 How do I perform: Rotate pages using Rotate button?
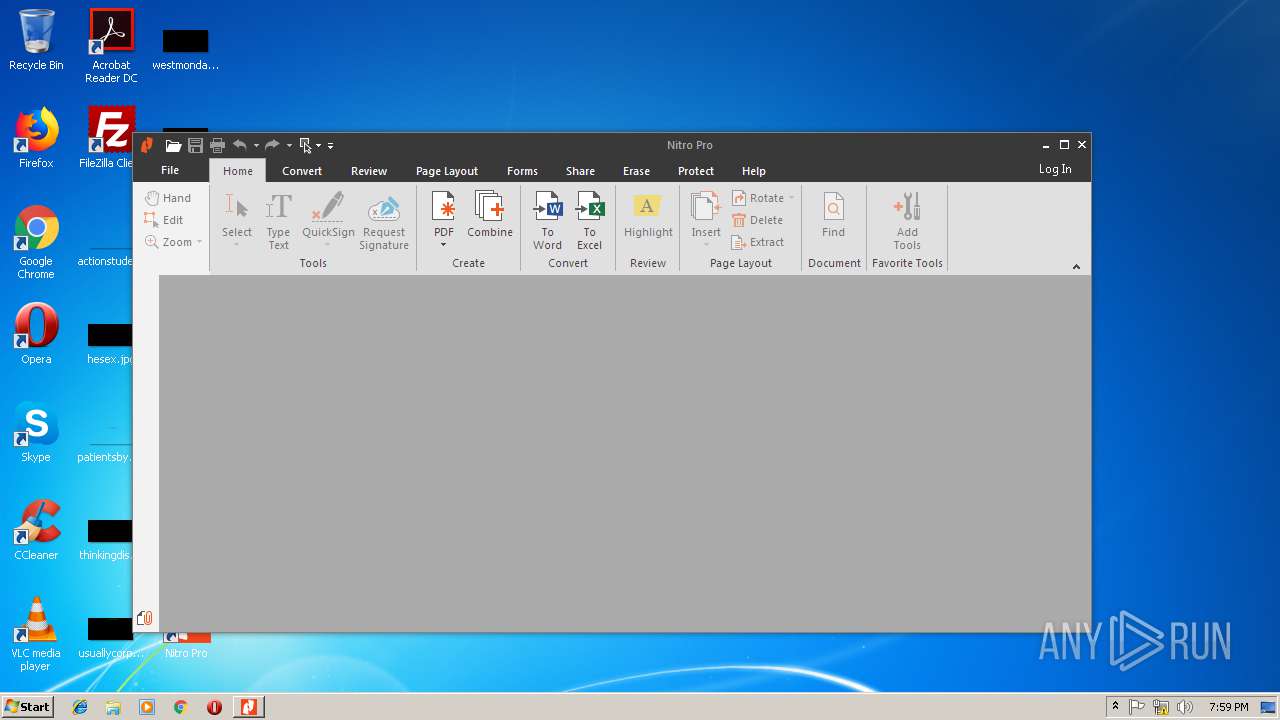(x=759, y=198)
